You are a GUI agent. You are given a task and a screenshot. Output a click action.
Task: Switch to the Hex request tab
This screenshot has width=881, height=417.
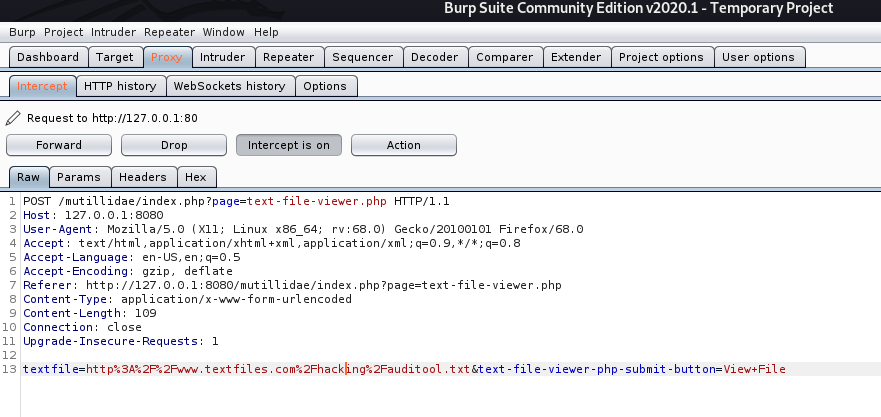196,177
